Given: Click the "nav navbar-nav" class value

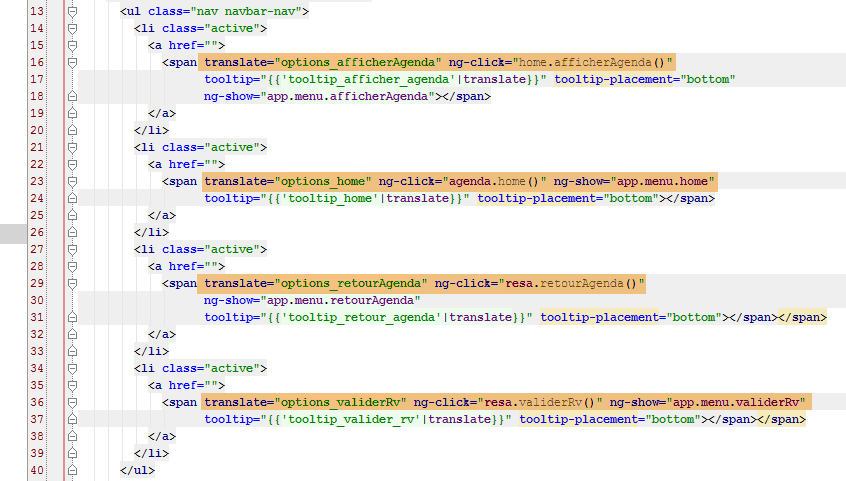Looking at the screenshot, I should 254,11.
